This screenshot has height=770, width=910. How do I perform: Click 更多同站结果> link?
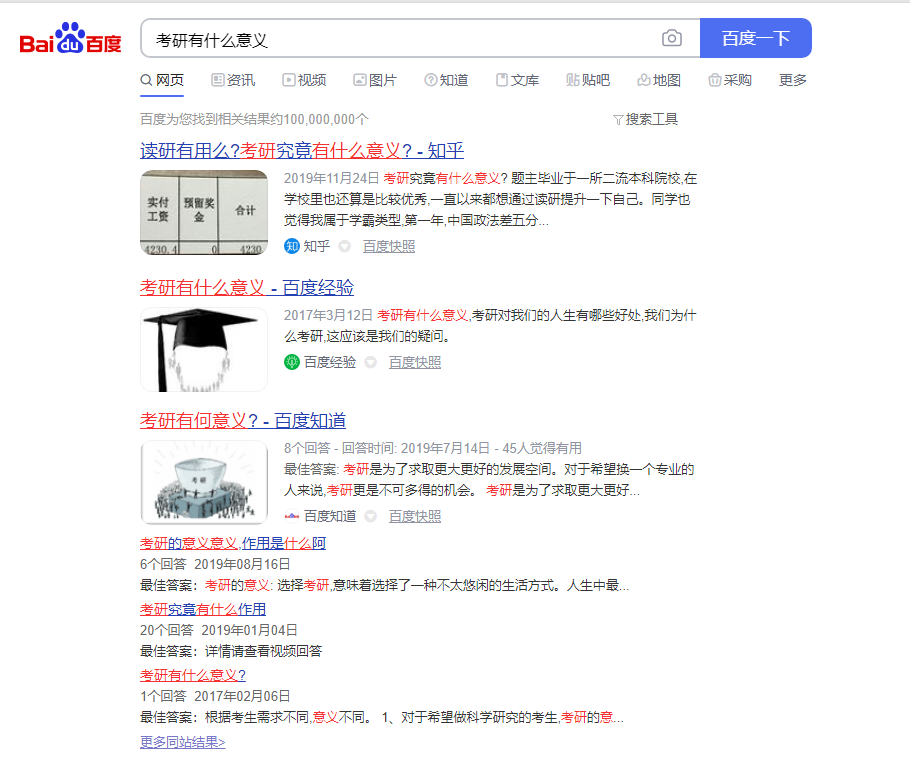(182, 742)
